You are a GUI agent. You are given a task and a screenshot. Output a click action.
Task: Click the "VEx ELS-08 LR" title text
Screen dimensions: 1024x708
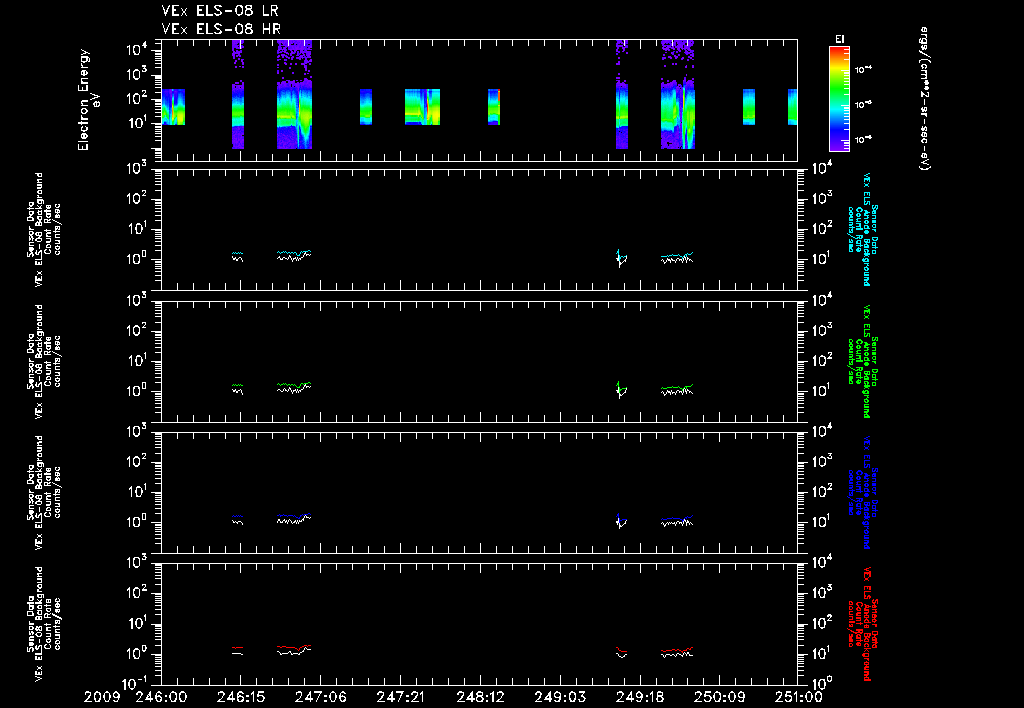[221, 11]
